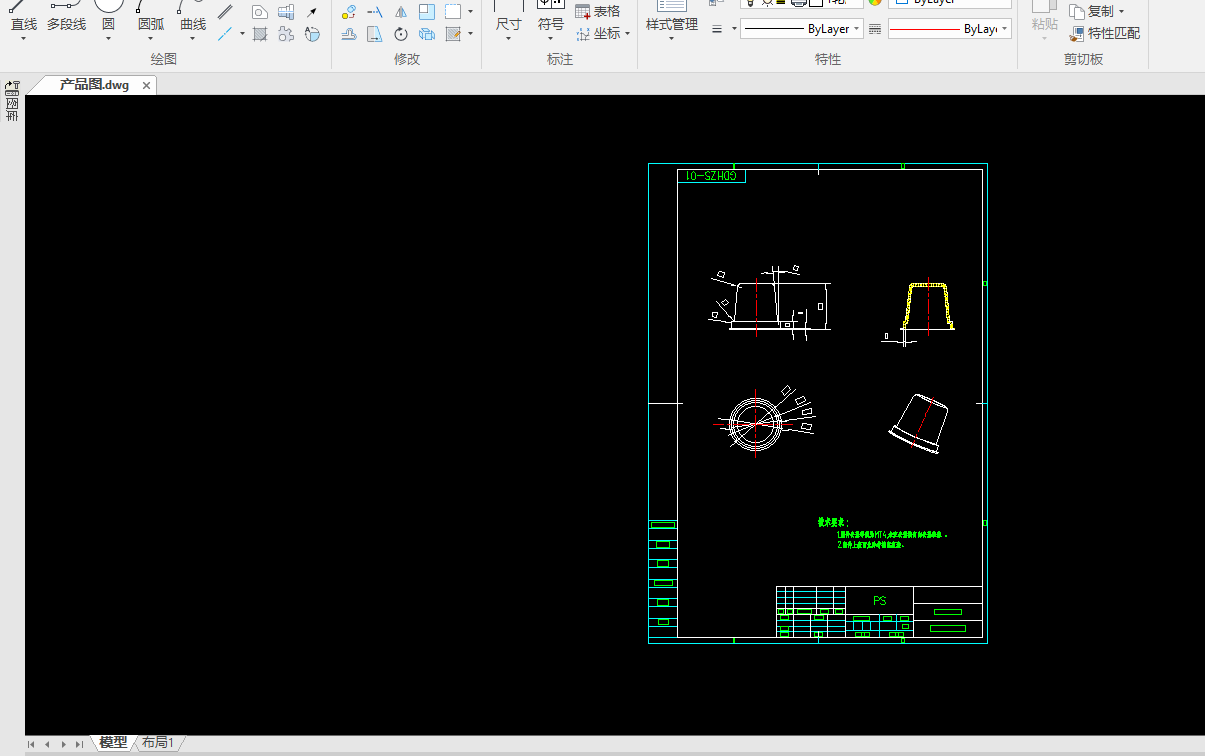Select the hatch fill tool icon
The height and width of the screenshot is (756, 1205).
[x=260, y=34]
